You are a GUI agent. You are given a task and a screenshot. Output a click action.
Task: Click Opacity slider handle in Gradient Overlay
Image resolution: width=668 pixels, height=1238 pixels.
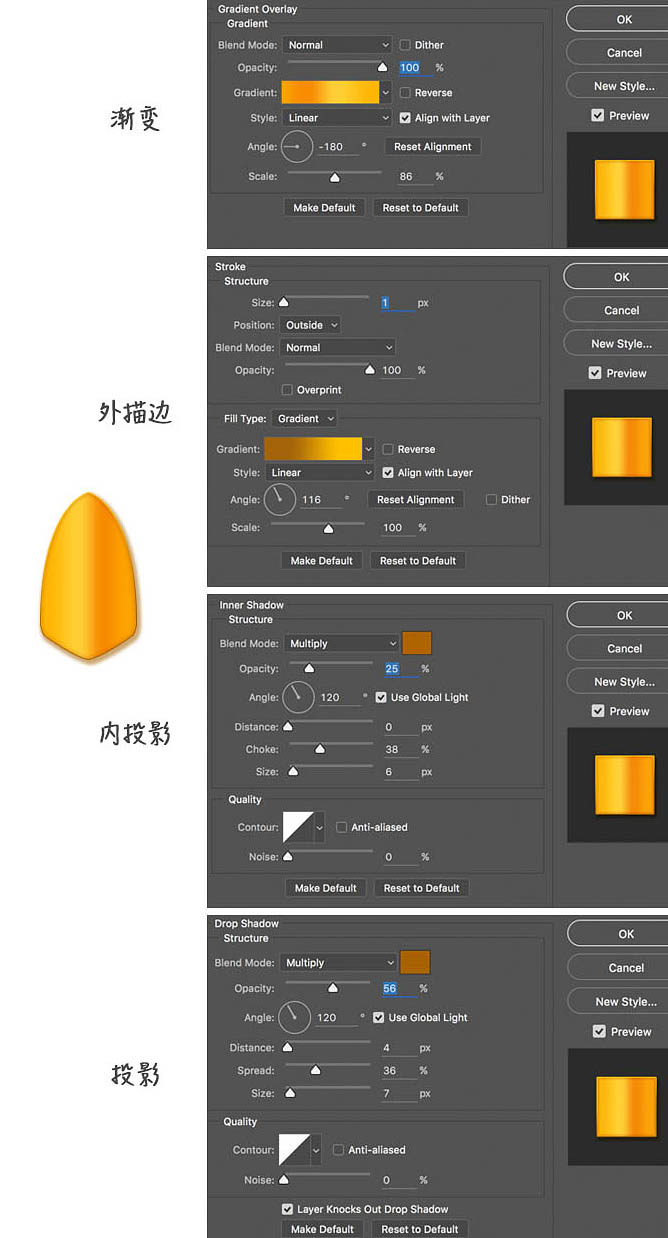coord(382,68)
